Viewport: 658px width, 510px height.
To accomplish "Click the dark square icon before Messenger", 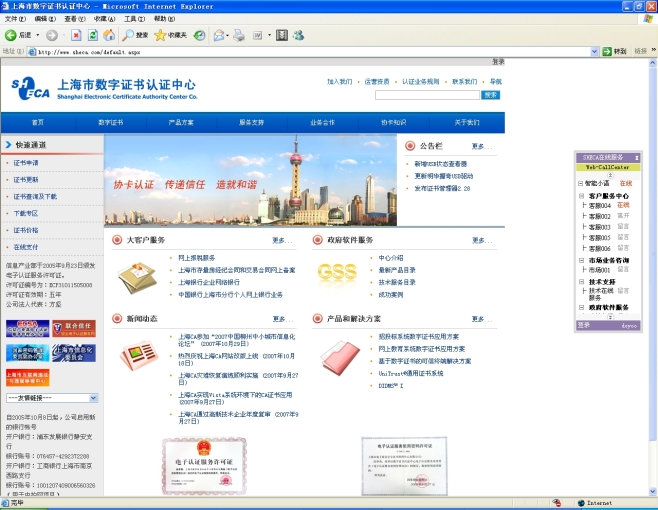I will [x=282, y=35].
